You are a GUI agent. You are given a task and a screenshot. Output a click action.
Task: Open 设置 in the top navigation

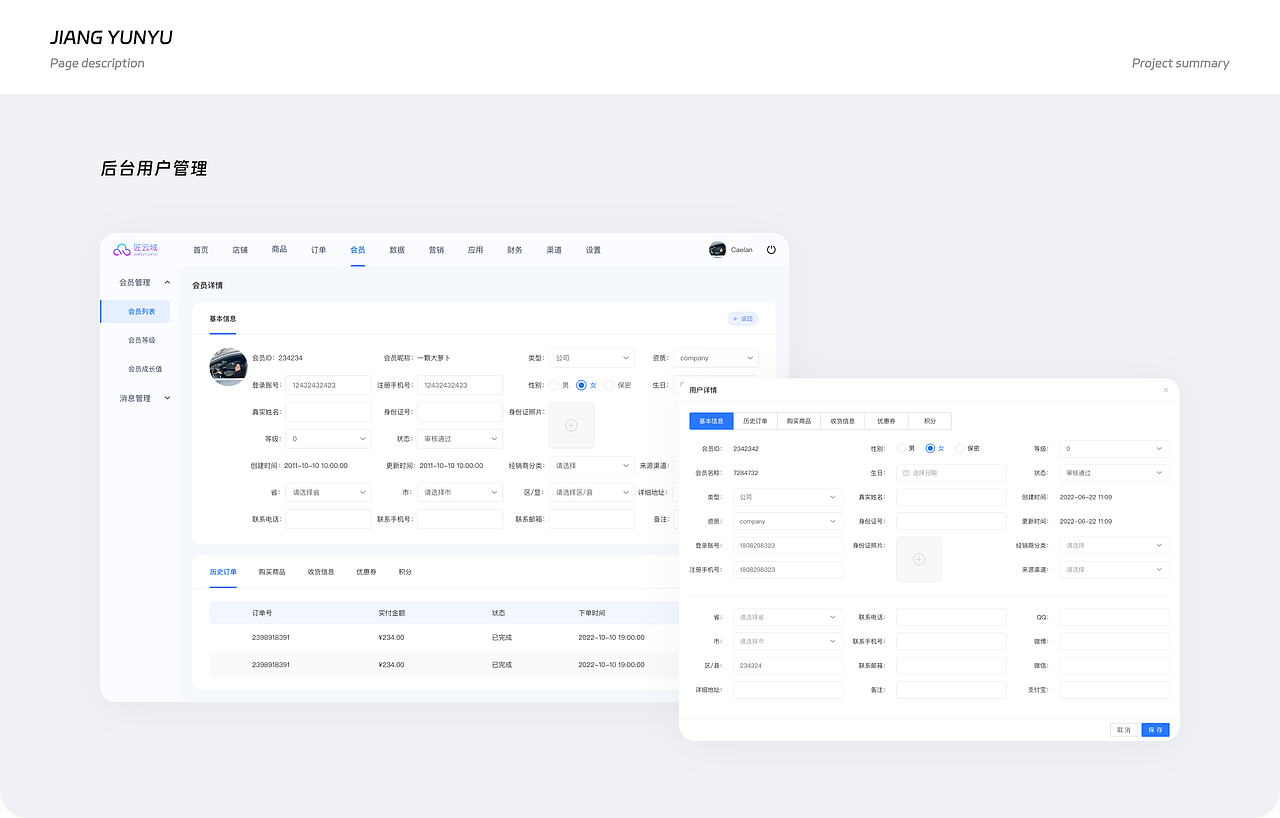coord(593,250)
